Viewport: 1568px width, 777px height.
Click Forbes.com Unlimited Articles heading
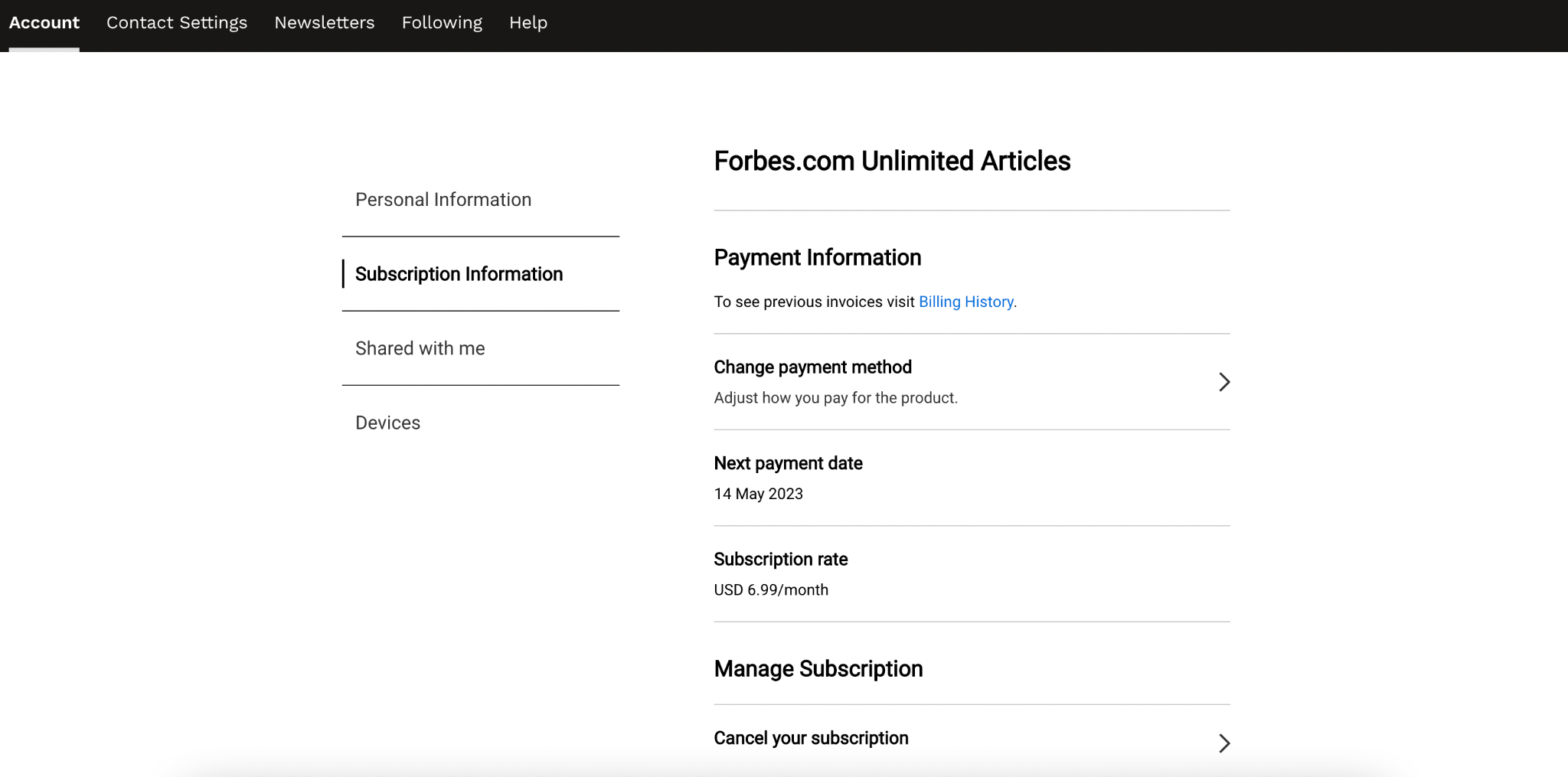click(x=892, y=162)
